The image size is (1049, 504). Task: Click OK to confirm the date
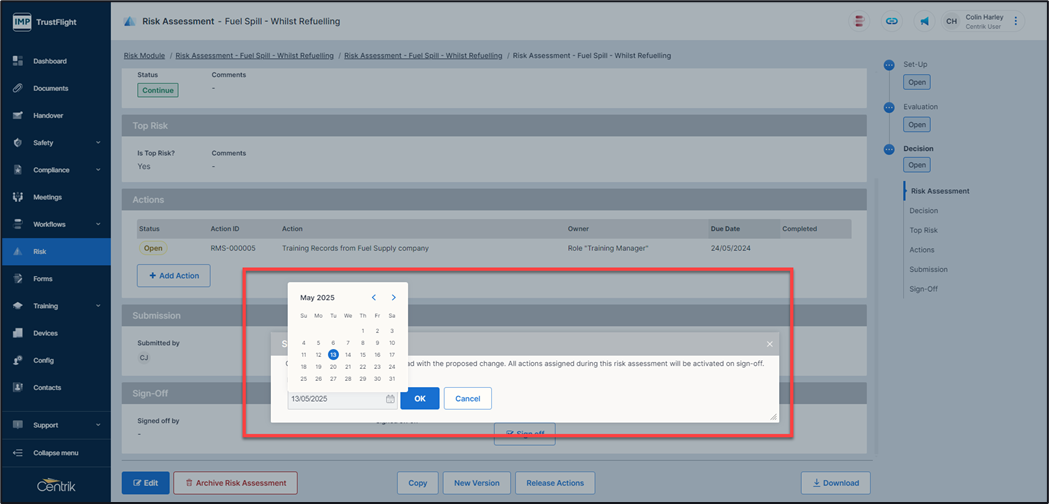point(419,398)
